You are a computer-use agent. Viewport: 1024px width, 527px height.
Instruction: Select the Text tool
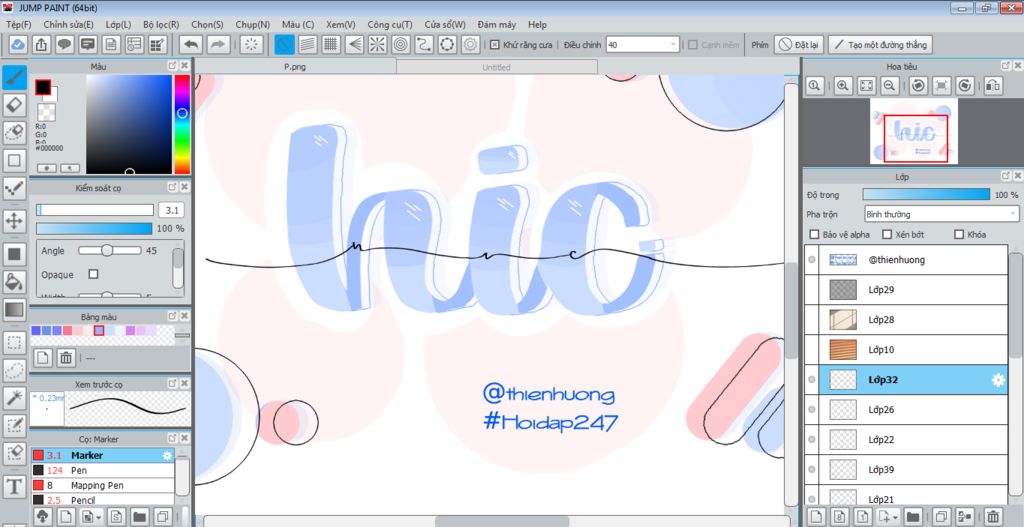click(x=14, y=486)
